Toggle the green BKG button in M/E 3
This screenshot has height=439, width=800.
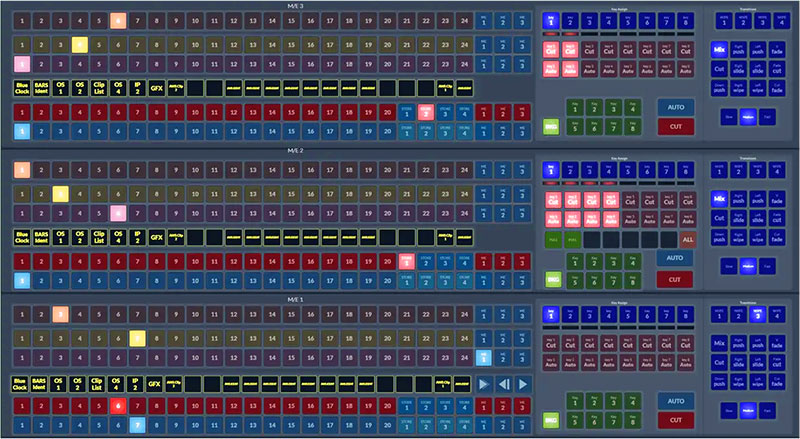[x=550, y=128]
